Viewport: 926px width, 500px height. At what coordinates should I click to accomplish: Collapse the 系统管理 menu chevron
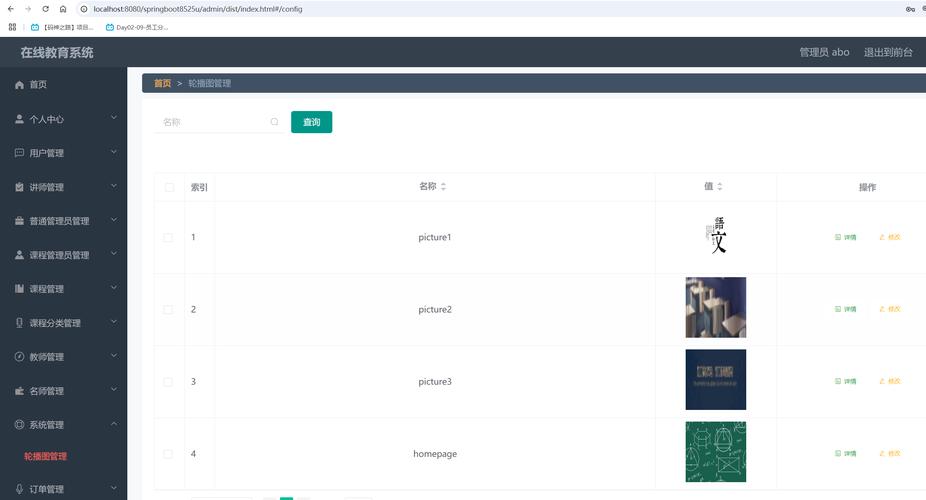pyautogui.click(x=114, y=424)
